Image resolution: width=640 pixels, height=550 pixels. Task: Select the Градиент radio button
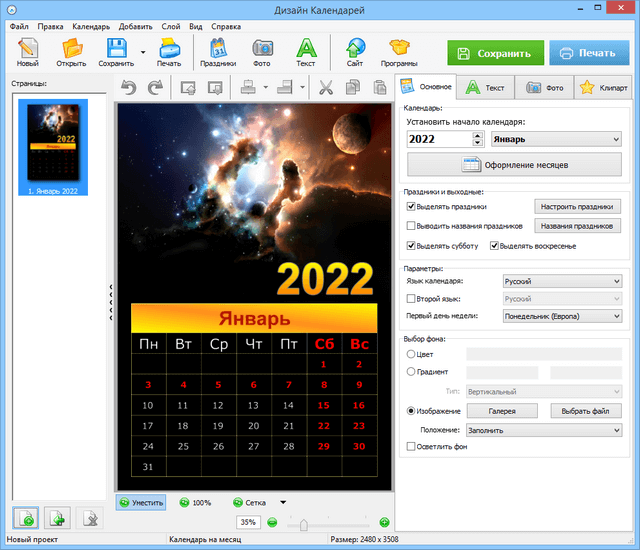(x=412, y=372)
